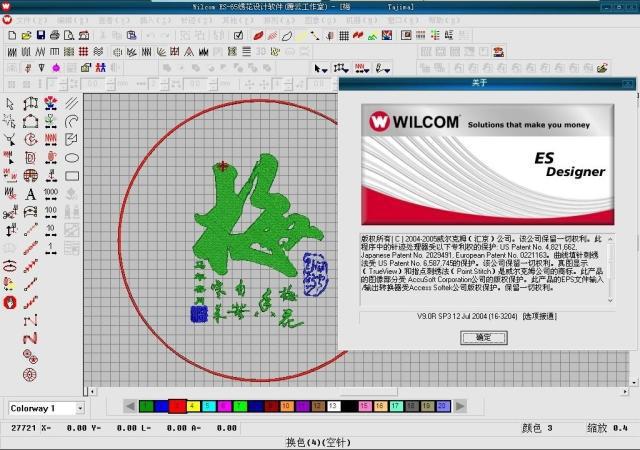This screenshot has height=450, width=640.
Task: Click the red cross needle marker on the design
Action: click(223, 165)
